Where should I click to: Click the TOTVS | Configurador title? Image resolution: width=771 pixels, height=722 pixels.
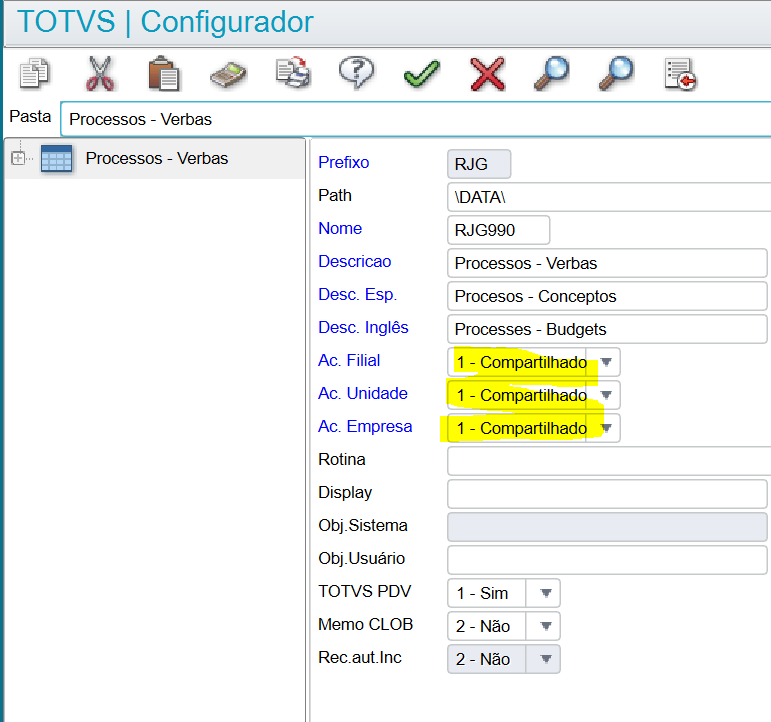click(165, 22)
